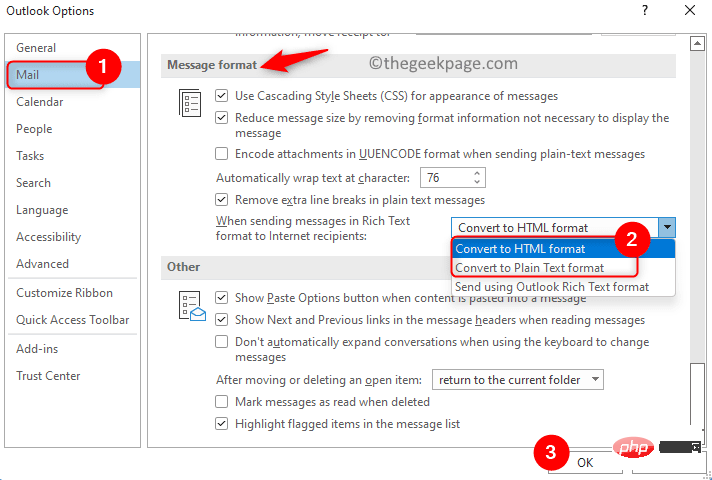Close the Outlook Options dialog

(x=690, y=10)
